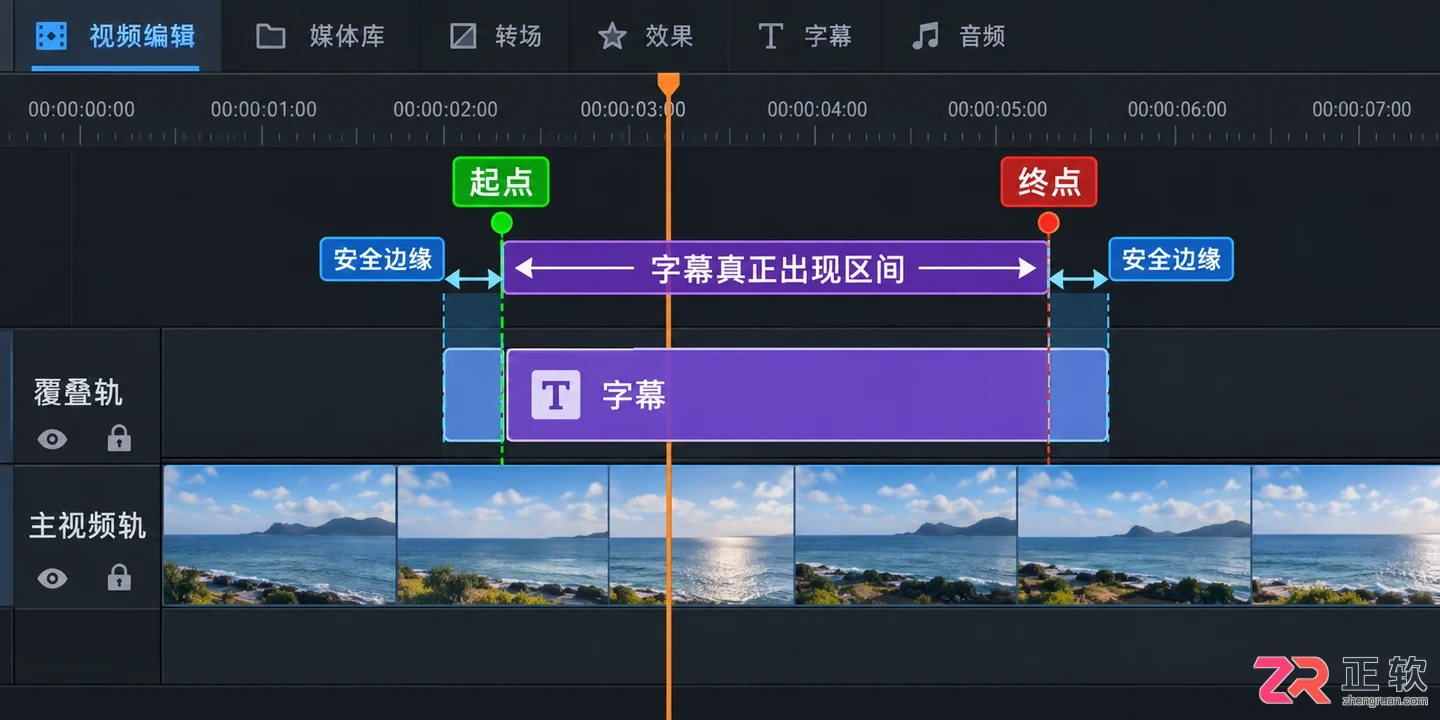Go to the 音频 tab
This screenshot has height=720, width=1440.
(958, 37)
